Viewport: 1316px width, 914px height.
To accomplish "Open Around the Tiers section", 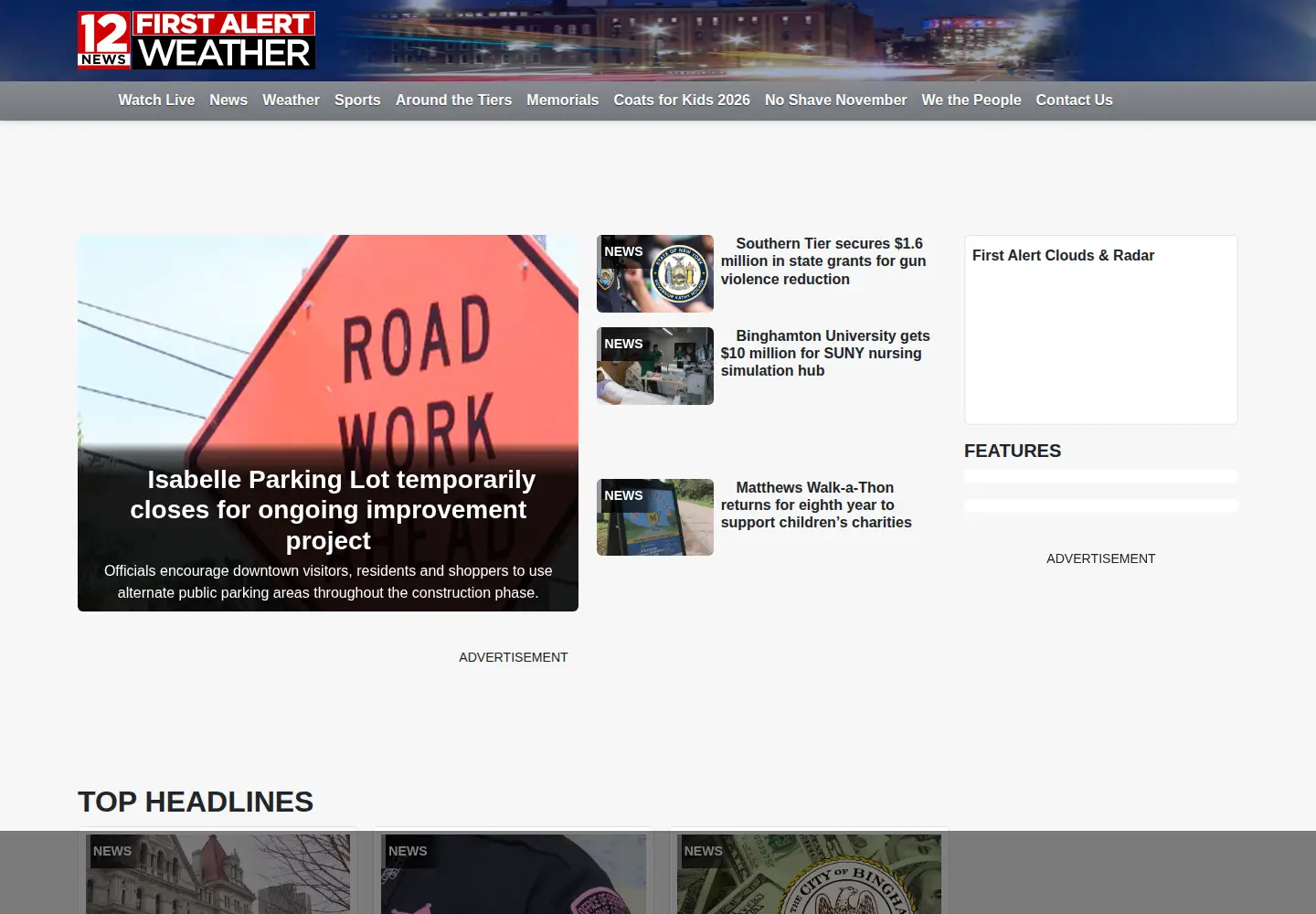I will click(453, 100).
